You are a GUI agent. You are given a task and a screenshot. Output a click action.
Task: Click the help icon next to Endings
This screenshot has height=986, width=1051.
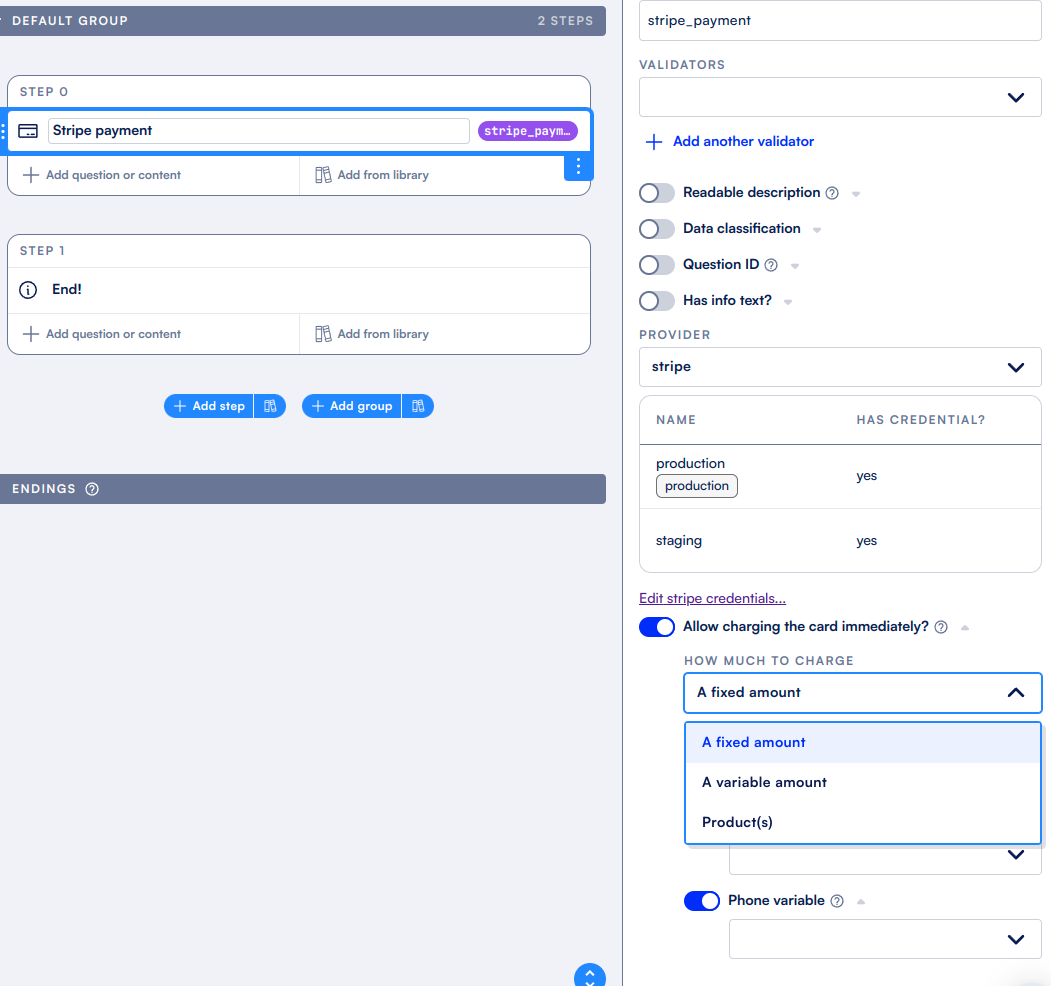[92, 489]
